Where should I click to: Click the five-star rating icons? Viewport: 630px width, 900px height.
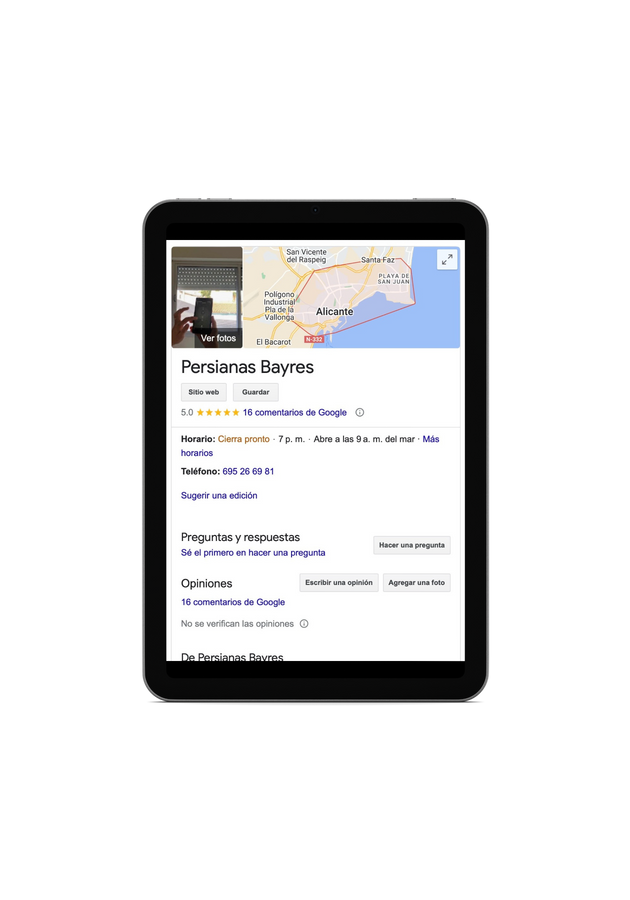click(218, 412)
